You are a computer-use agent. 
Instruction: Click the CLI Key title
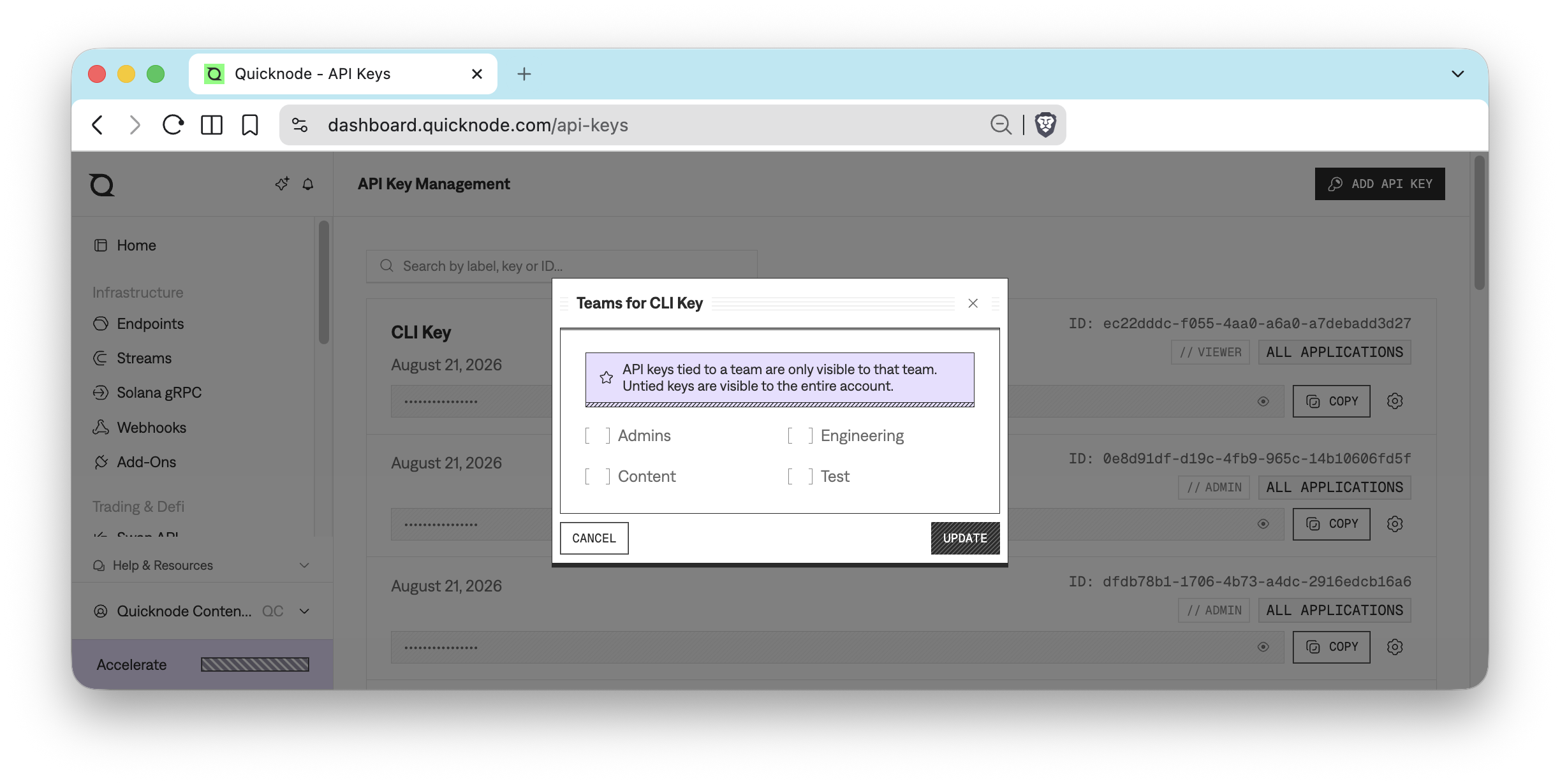[x=421, y=333]
